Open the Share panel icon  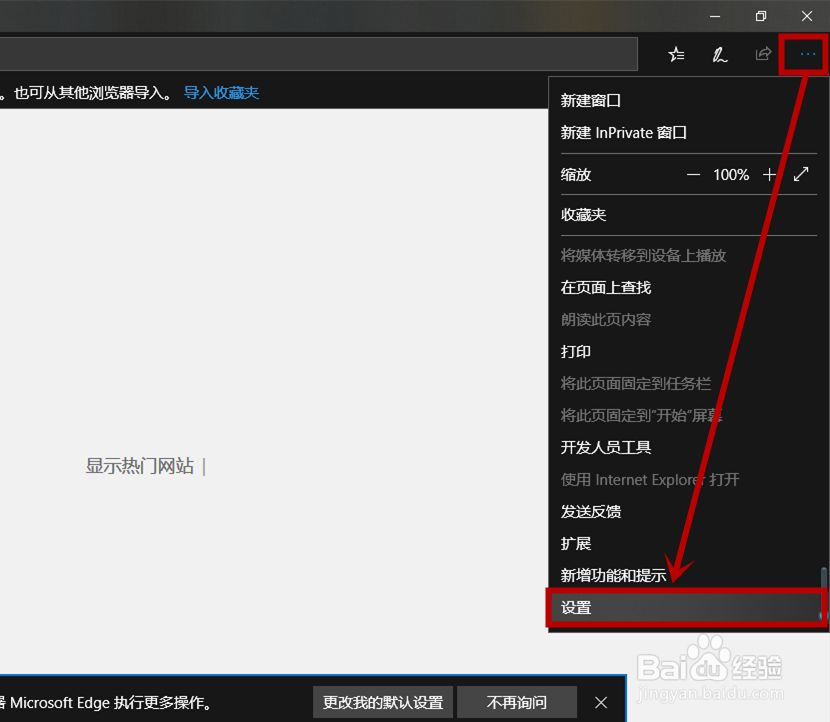click(x=762, y=54)
